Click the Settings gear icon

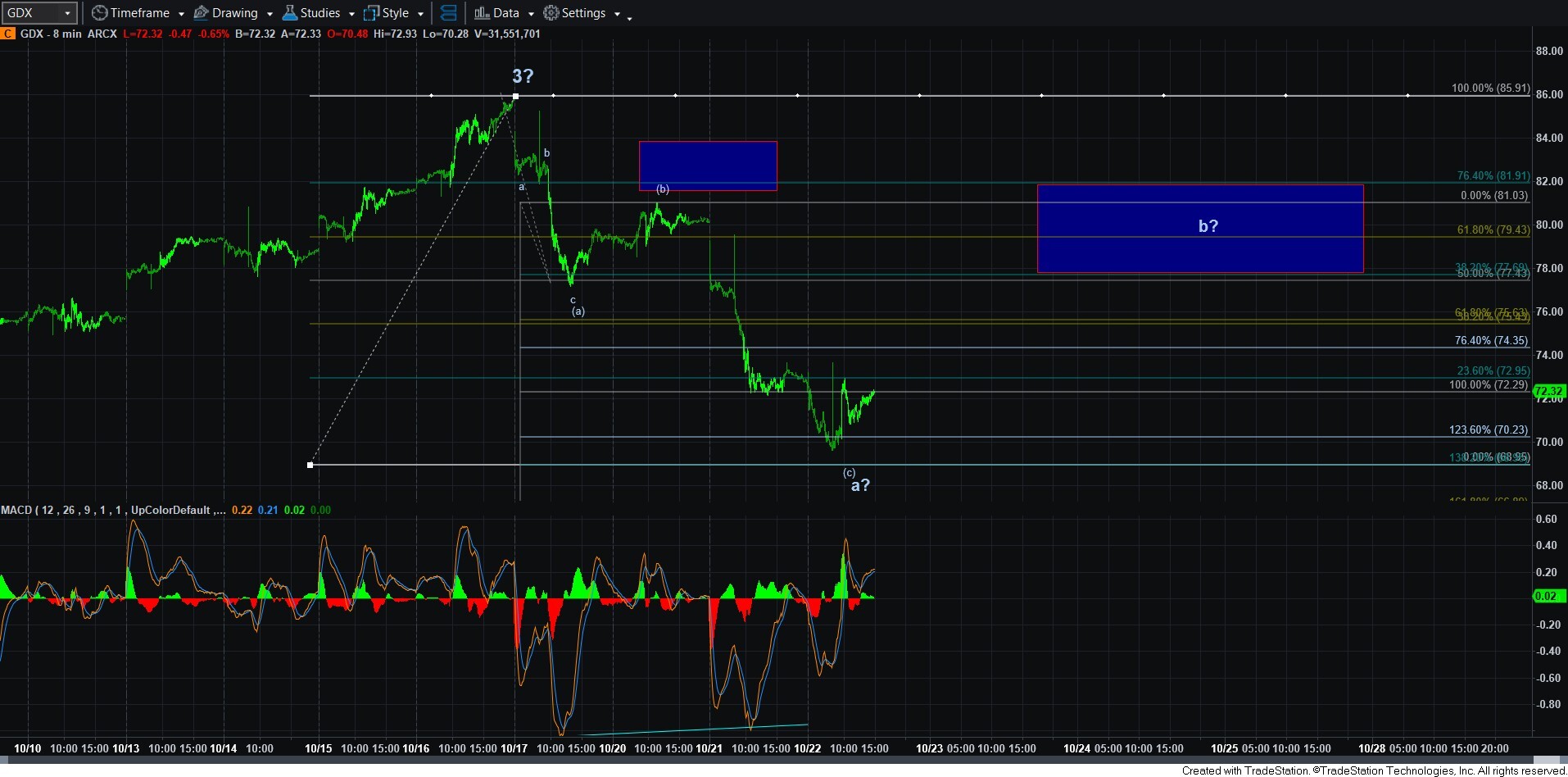[x=551, y=13]
